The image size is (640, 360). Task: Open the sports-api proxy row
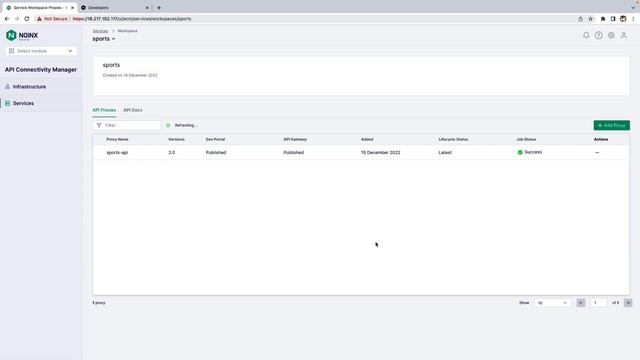(361, 152)
